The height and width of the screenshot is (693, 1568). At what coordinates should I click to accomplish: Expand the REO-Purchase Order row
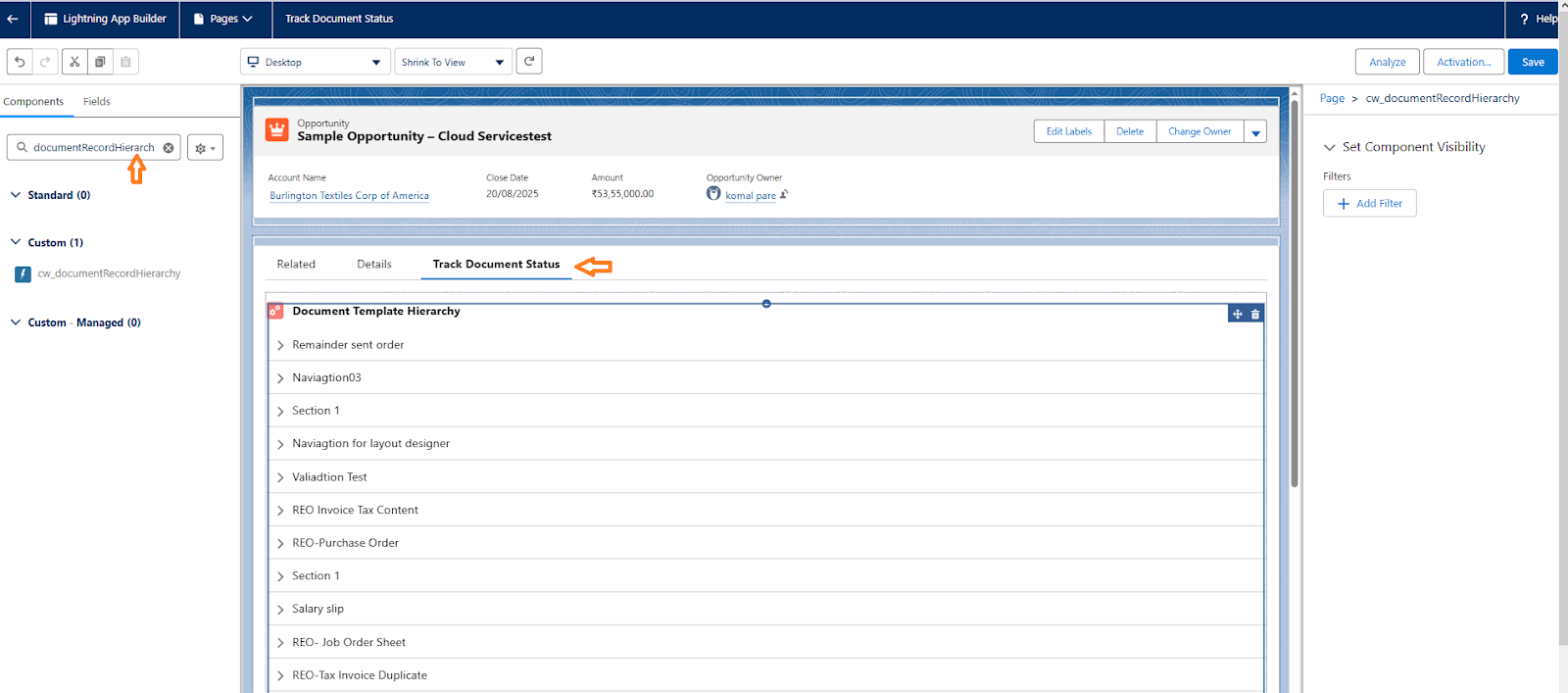(x=280, y=543)
